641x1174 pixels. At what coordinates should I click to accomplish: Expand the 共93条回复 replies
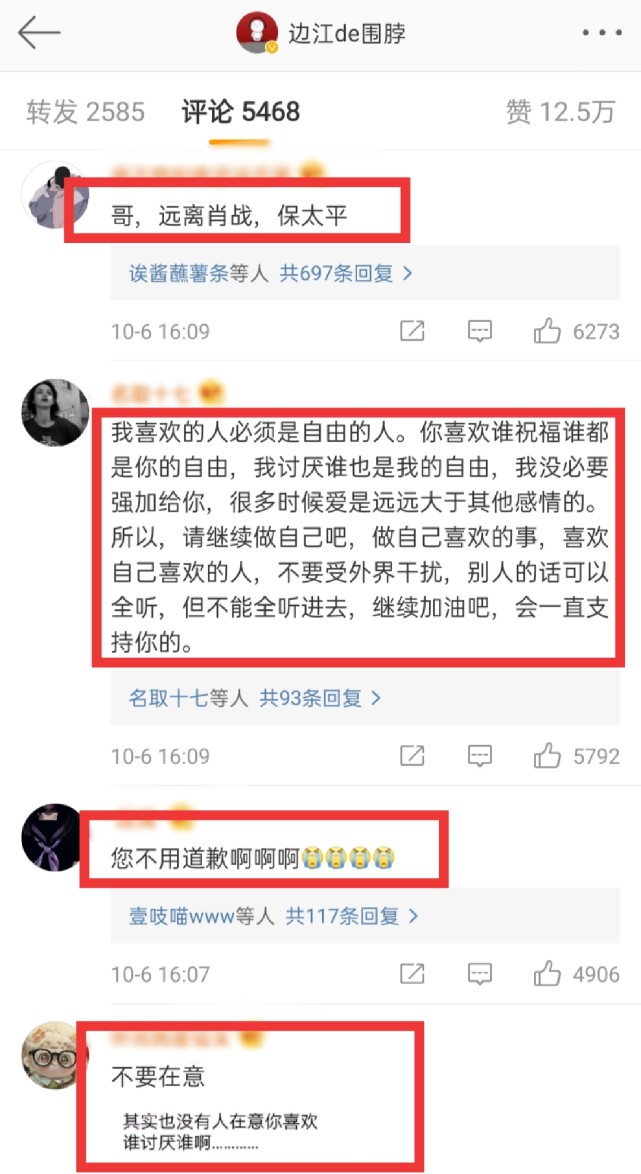pos(320,699)
